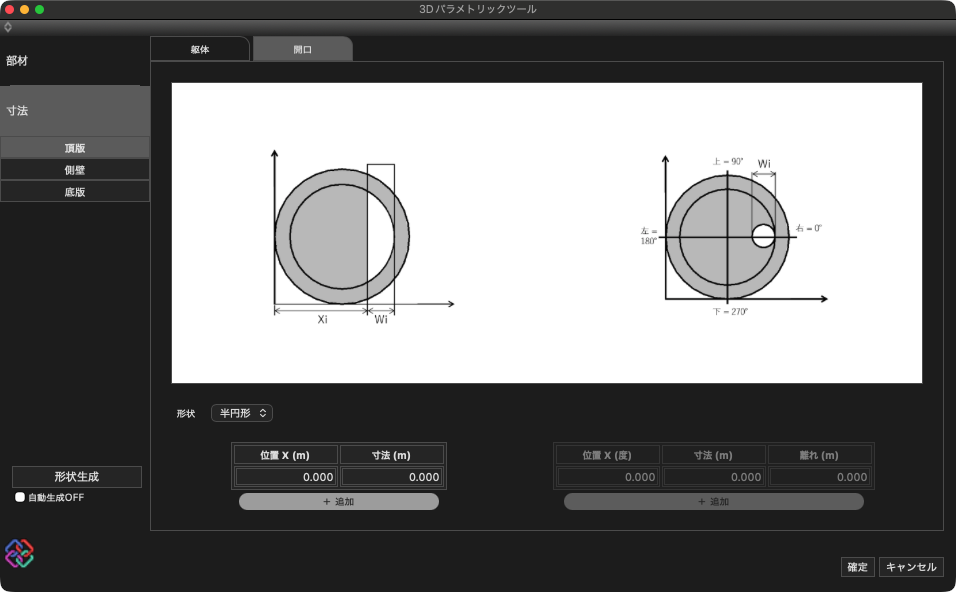Viewport: 956px width, 592px height.
Task: Add a row with left 追加 button
Action: (x=338, y=502)
